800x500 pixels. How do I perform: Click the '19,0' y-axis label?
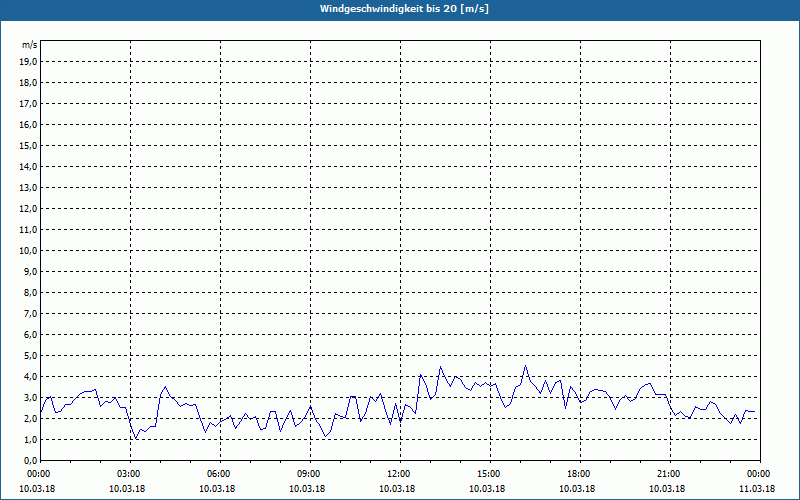pos(28,62)
